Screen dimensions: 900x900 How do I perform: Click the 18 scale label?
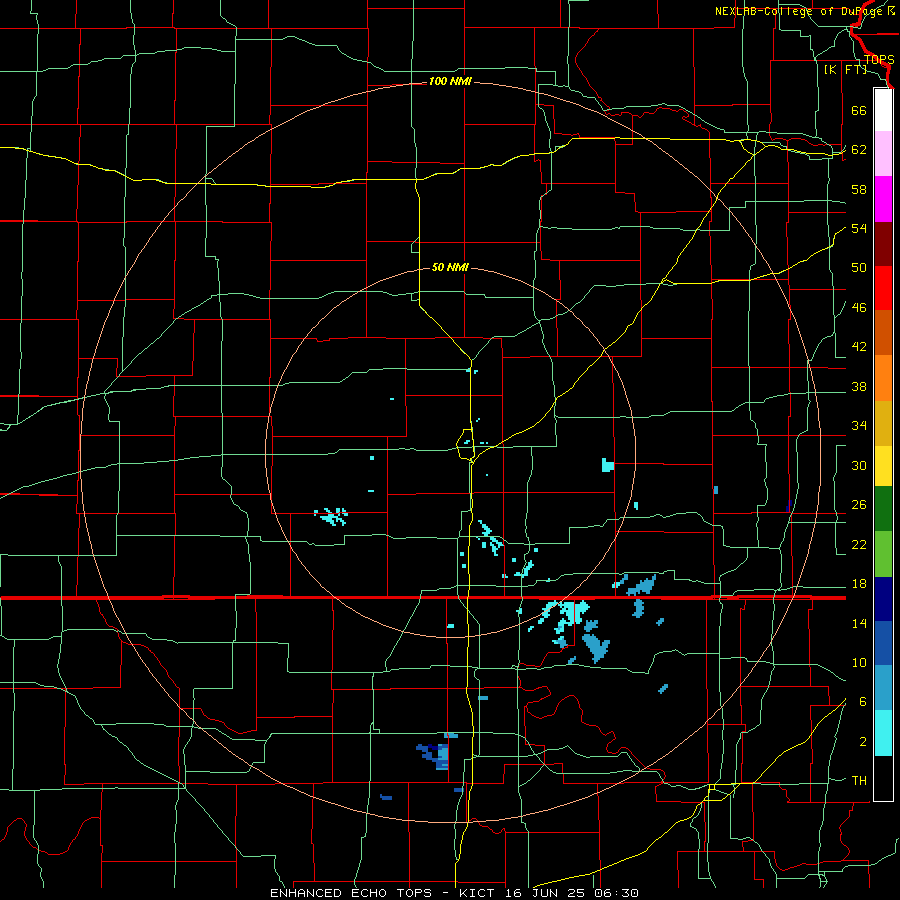pyautogui.click(x=859, y=584)
